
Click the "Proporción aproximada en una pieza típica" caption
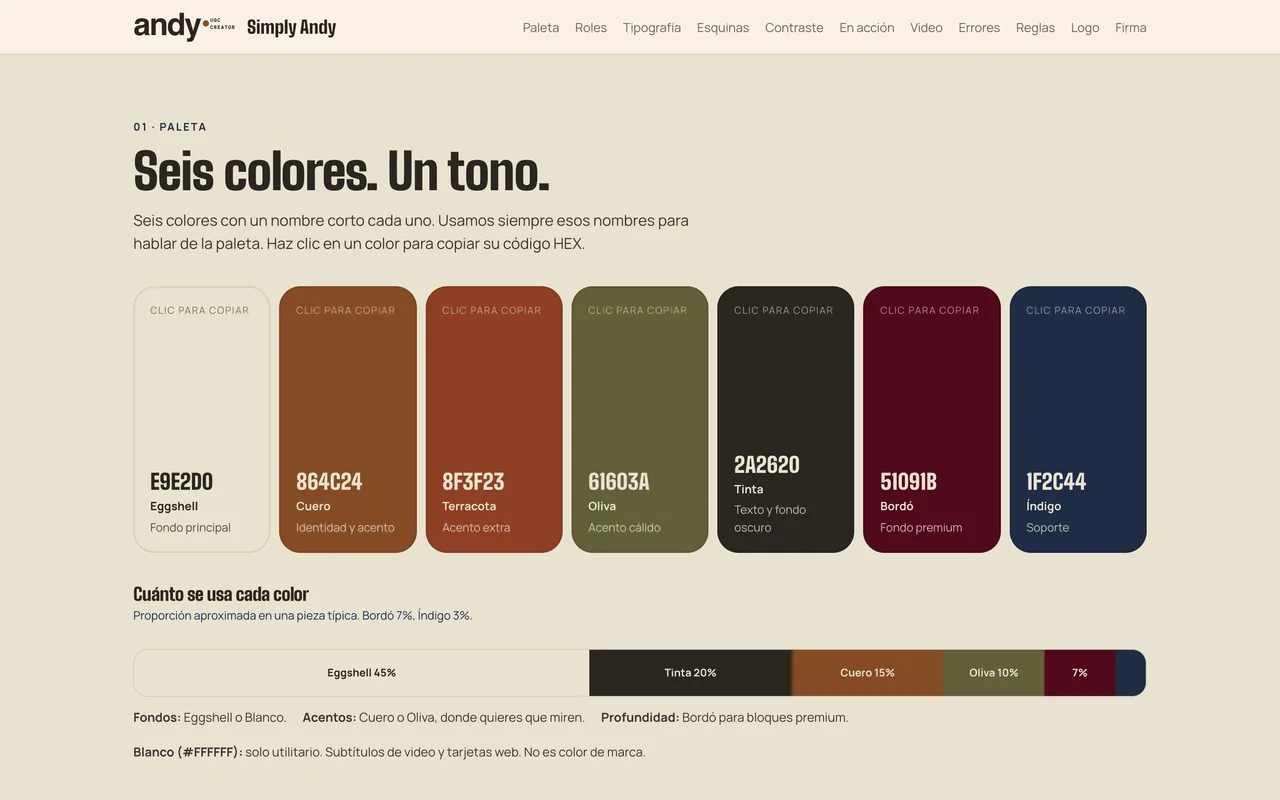click(x=246, y=616)
